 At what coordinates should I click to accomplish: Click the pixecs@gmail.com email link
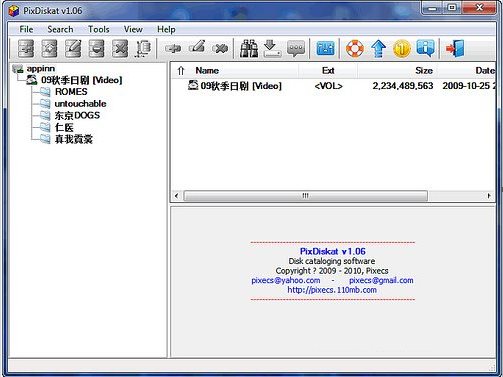click(x=381, y=280)
